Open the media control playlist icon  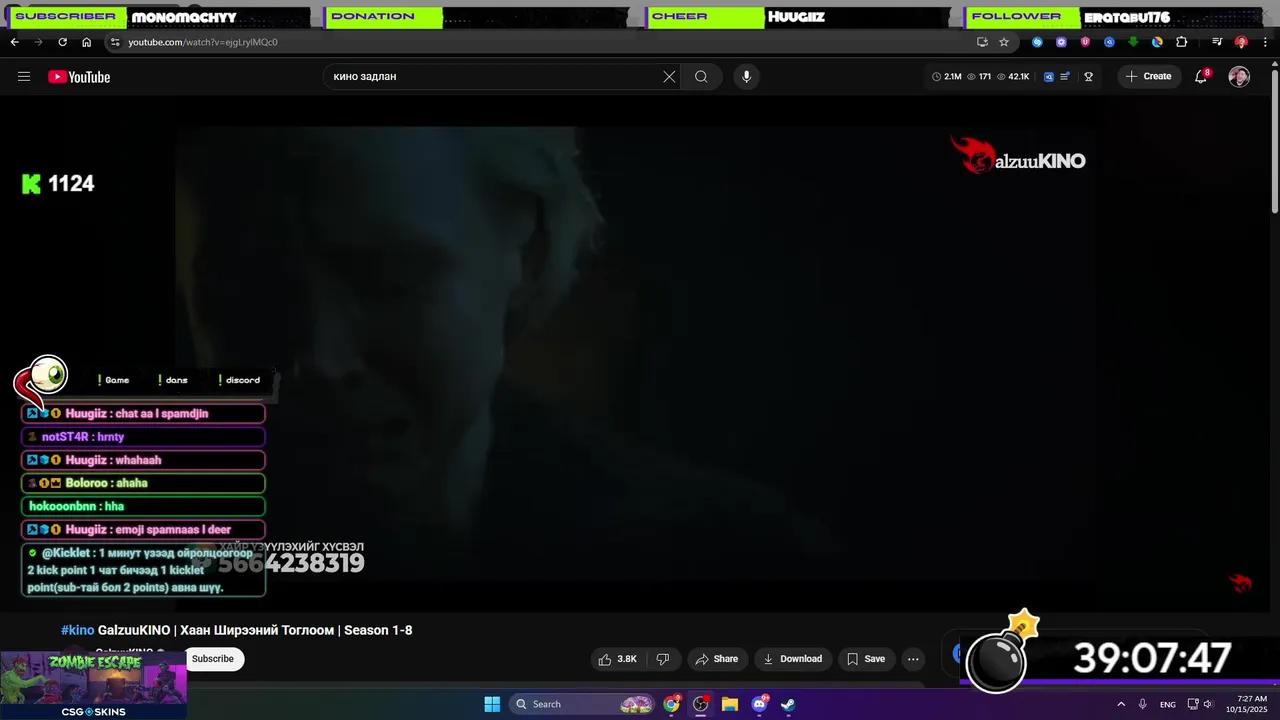point(1217,42)
